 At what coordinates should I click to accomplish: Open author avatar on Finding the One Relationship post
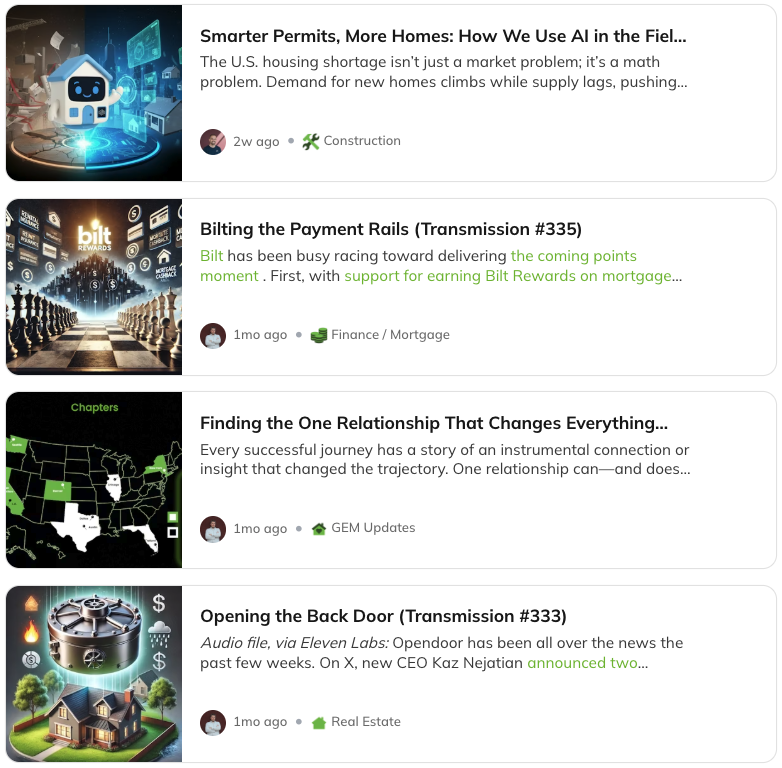213,529
